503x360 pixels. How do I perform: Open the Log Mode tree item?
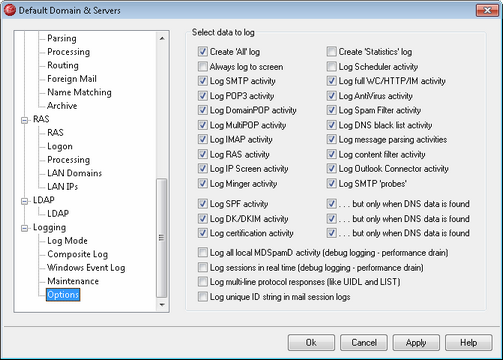[67, 241]
